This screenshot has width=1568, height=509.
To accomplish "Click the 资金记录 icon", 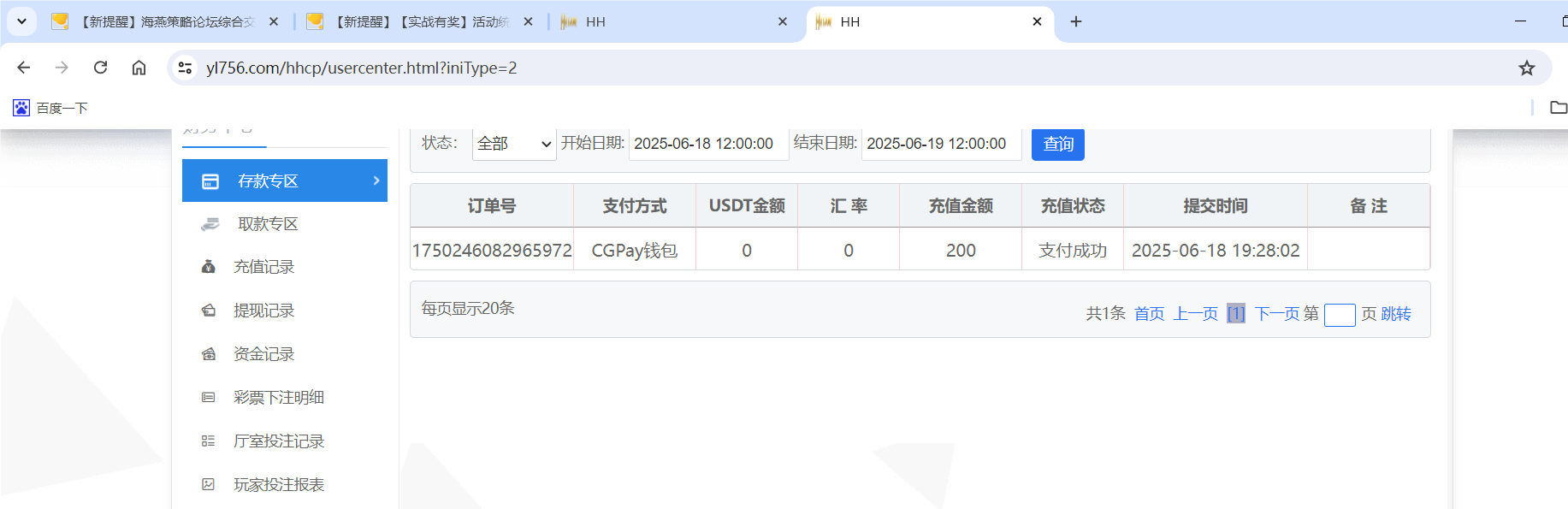I will tap(208, 354).
